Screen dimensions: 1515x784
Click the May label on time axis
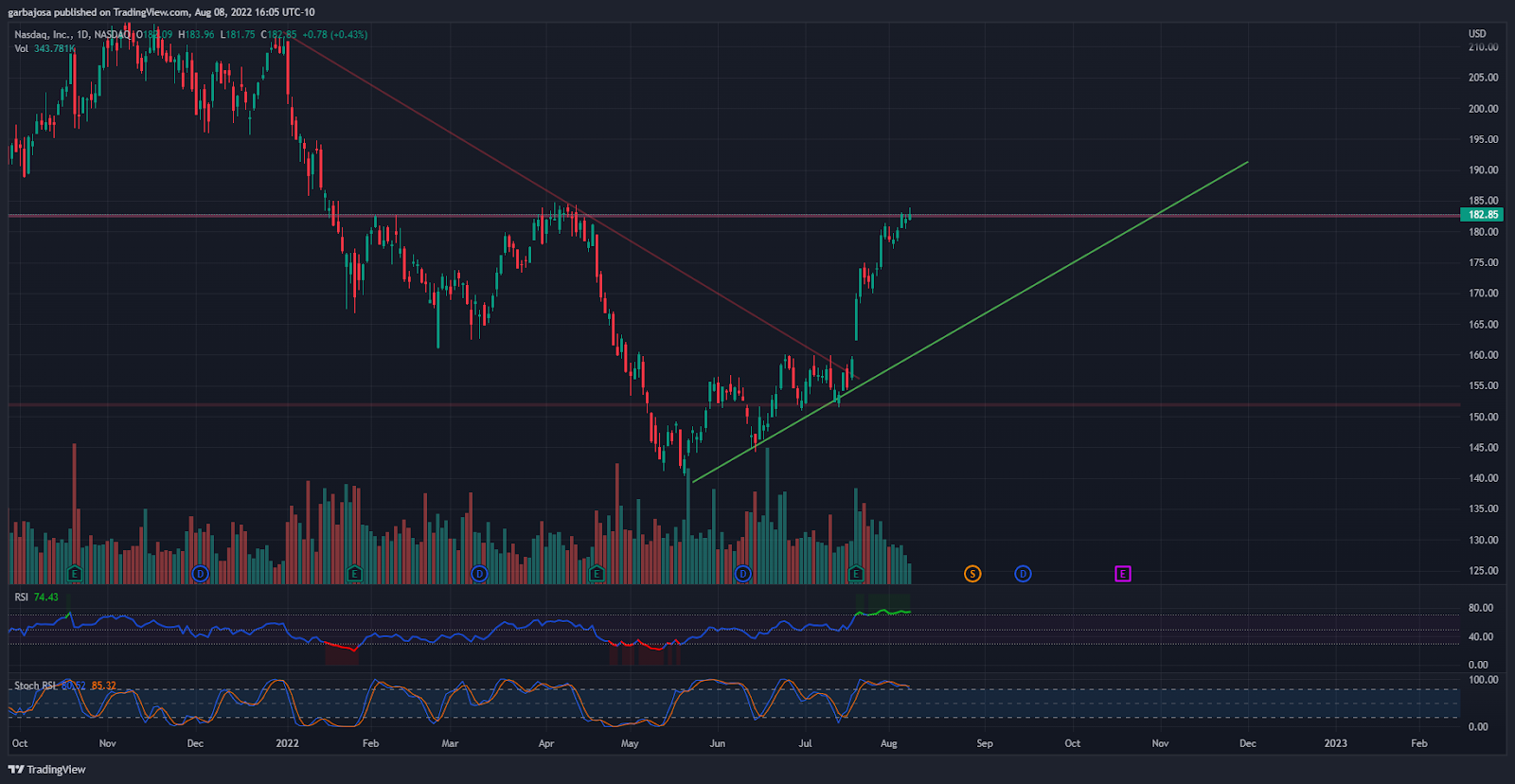click(x=630, y=743)
